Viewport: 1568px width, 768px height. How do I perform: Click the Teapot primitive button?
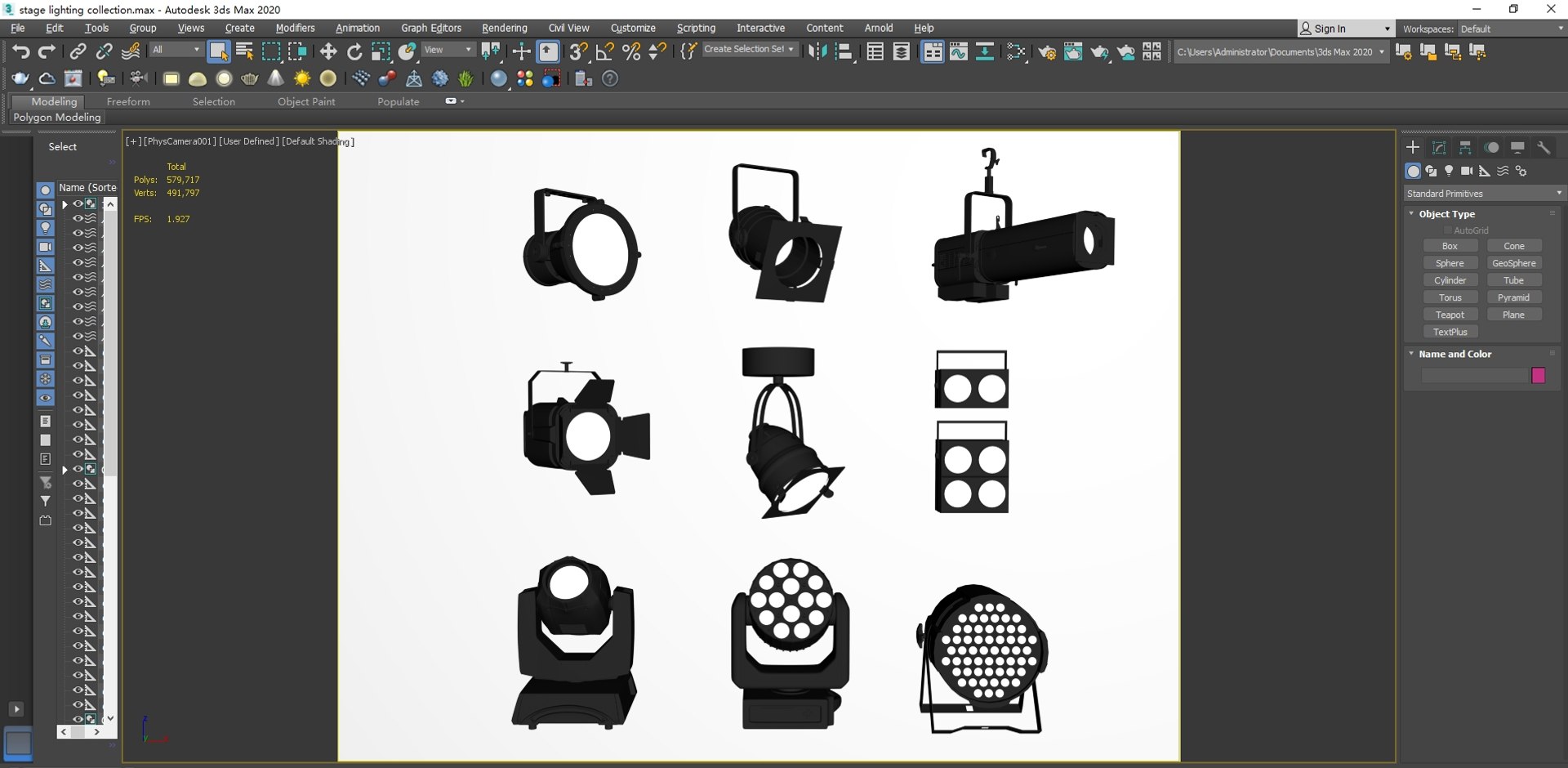(x=1450, y=315)
